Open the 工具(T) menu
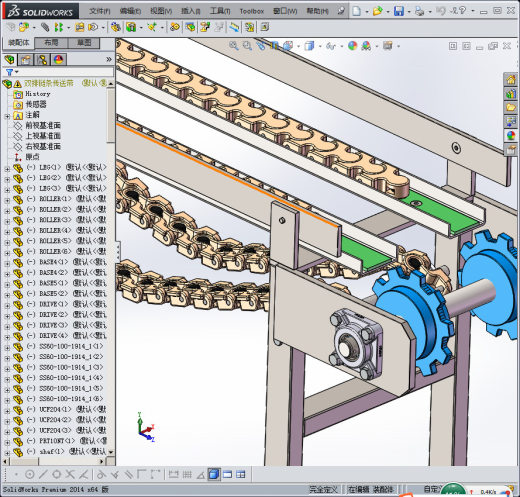 220,11
